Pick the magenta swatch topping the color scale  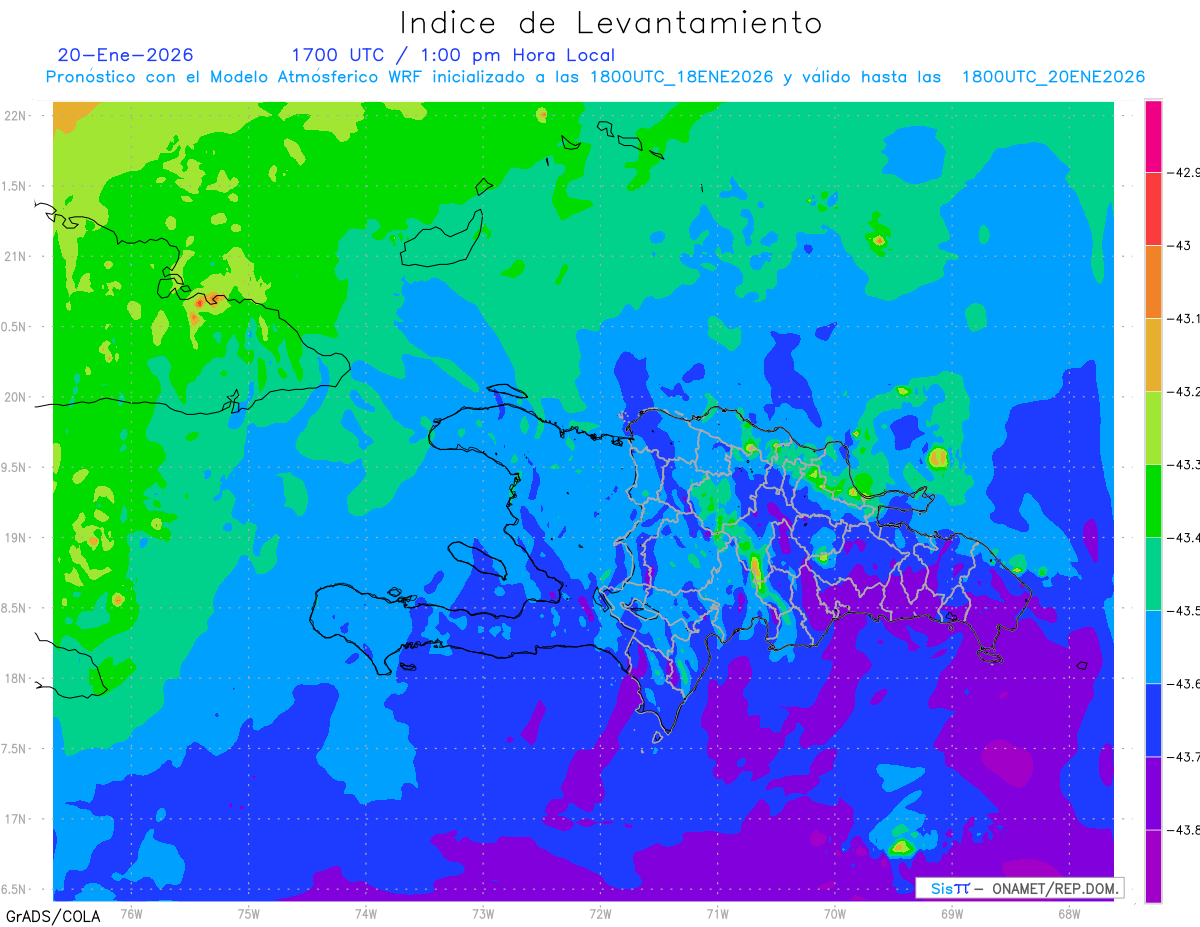click(1153, 136)
